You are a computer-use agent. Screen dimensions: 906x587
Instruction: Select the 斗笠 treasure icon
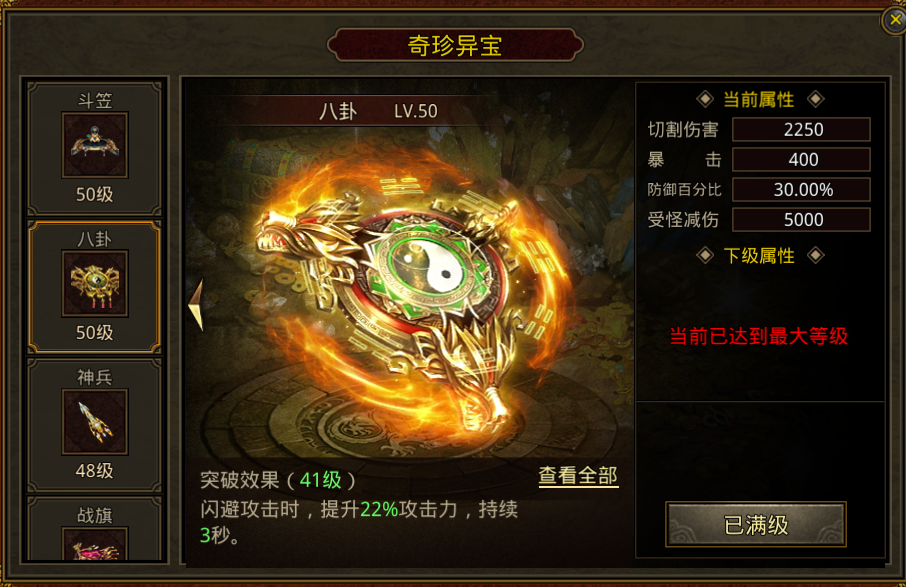tap(95, 145)
